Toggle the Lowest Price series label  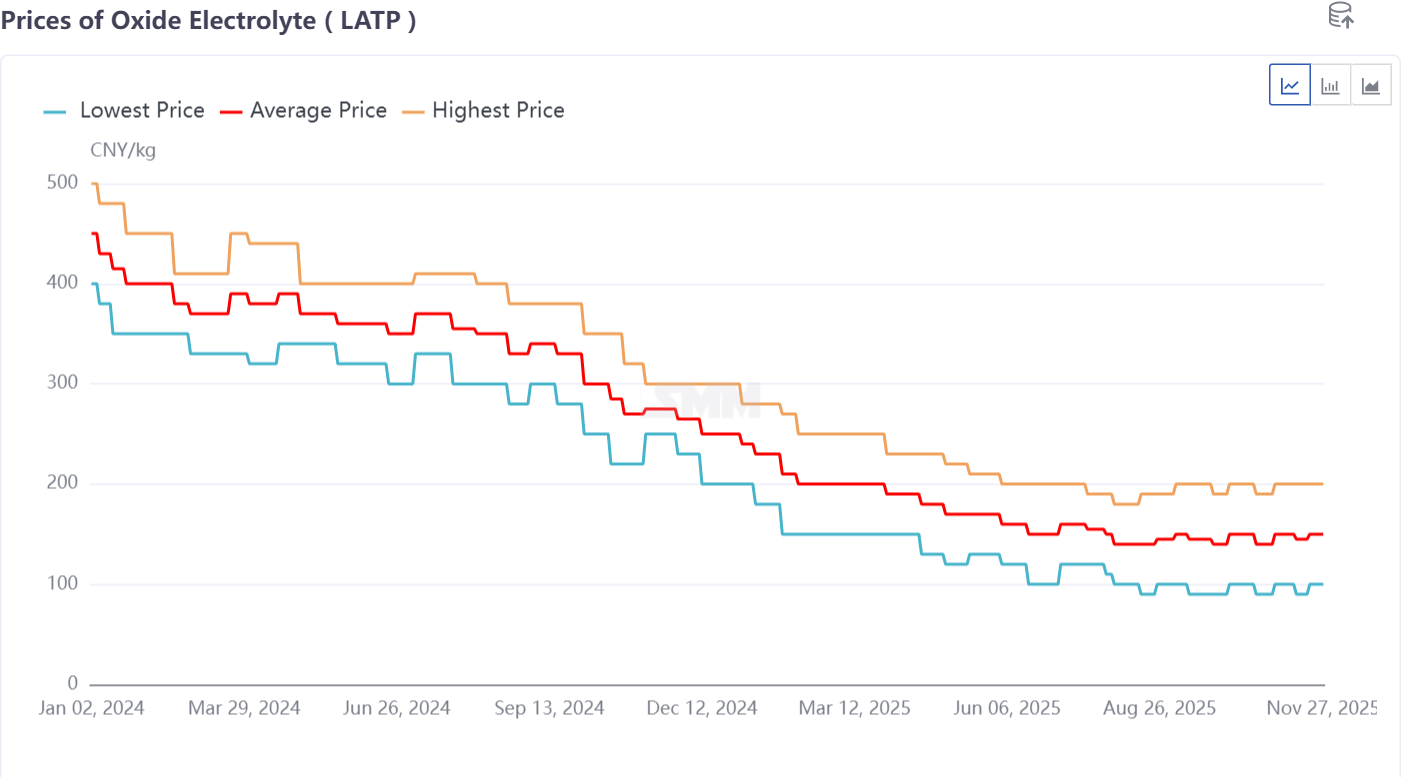pyautogui.click(x=142, y=111)
